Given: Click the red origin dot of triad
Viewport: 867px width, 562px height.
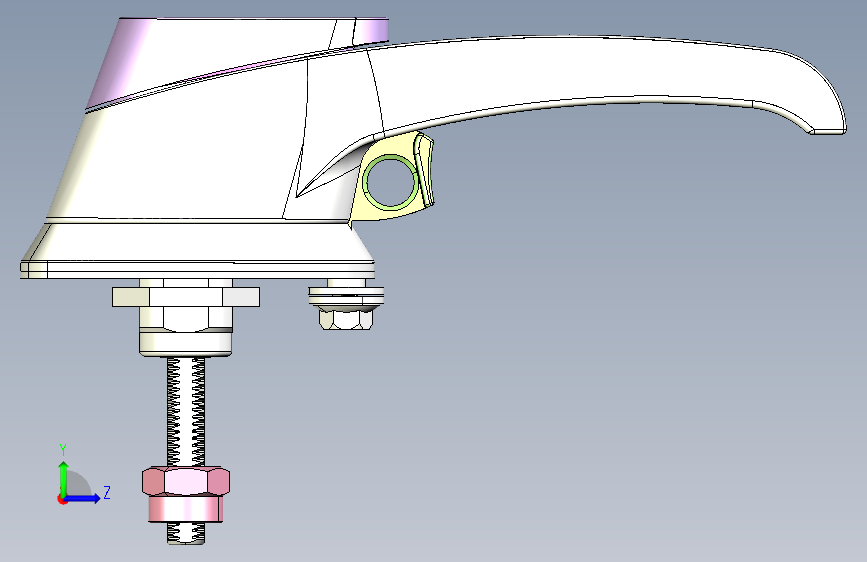Looking at the screenshot, I should point(62,499).
